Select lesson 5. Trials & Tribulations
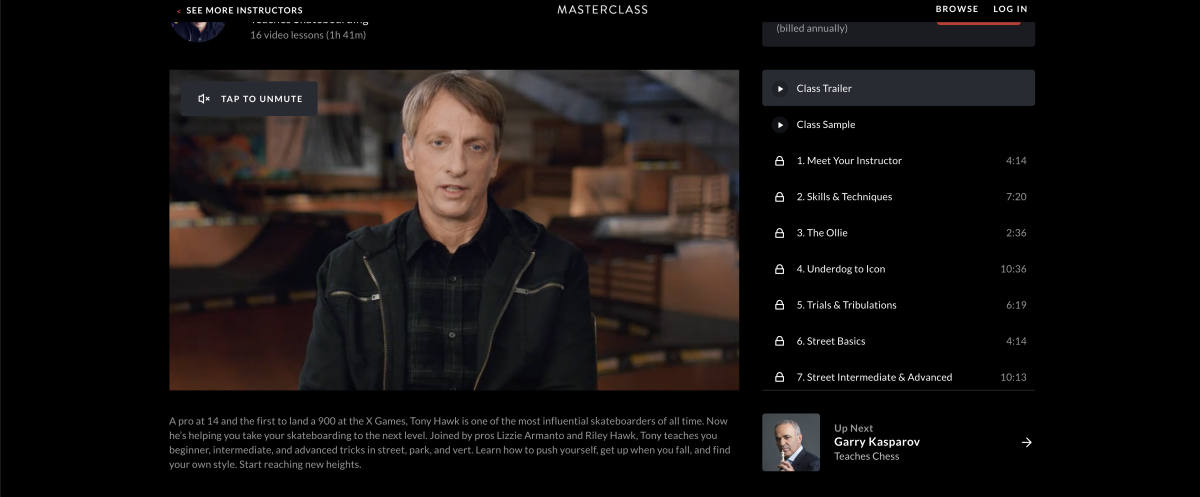1200x497 pixels. pos(898,304)
